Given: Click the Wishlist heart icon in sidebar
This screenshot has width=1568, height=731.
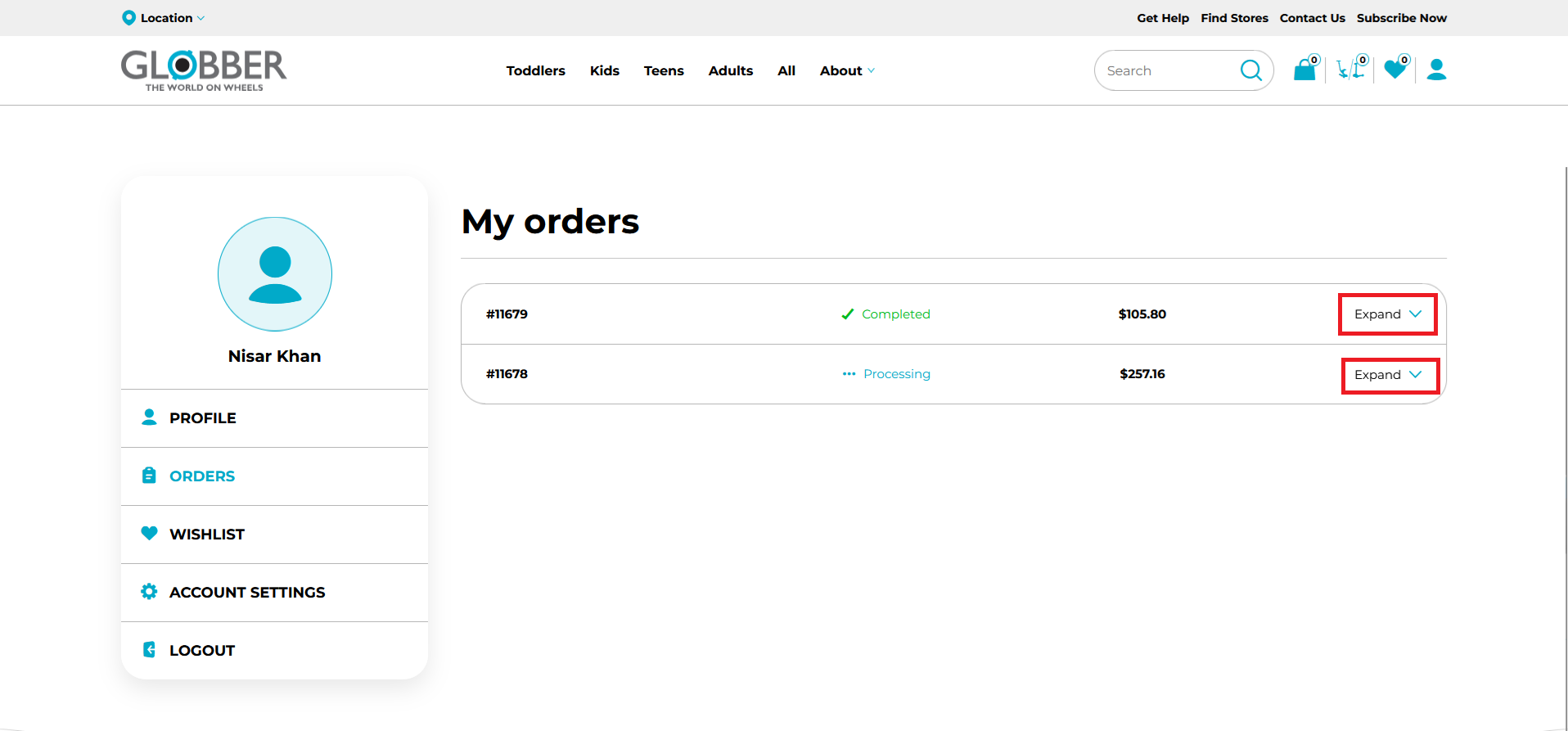Looking at the screenshot, I should pos(149,533).
